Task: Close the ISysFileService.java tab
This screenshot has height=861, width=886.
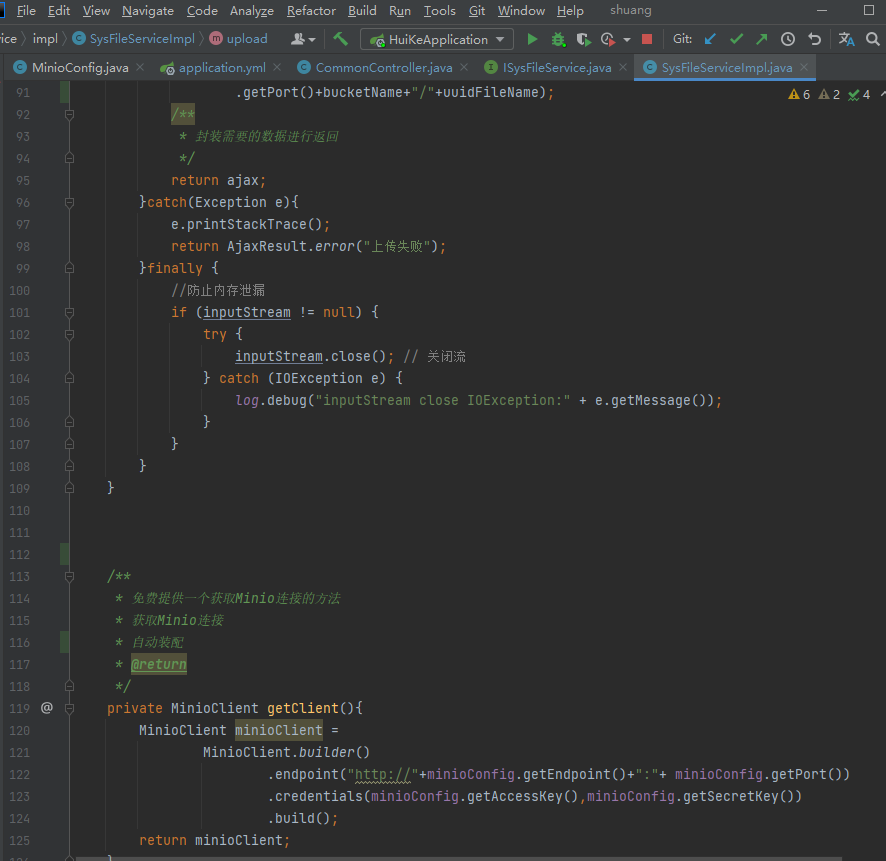Action: tap(623, 67)
